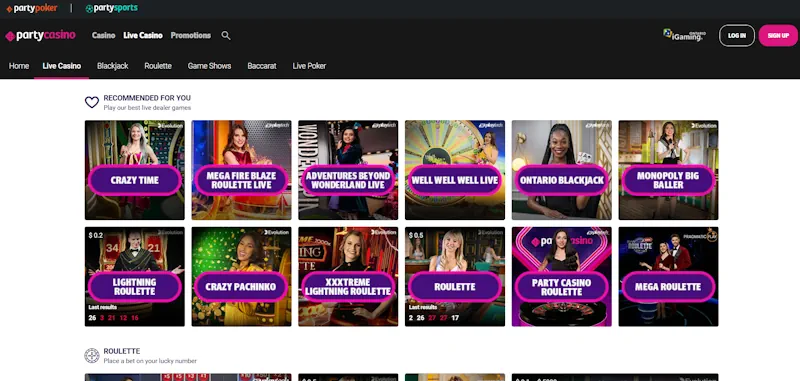
Task: Switch to the Home tab
Action: (19, 66)
